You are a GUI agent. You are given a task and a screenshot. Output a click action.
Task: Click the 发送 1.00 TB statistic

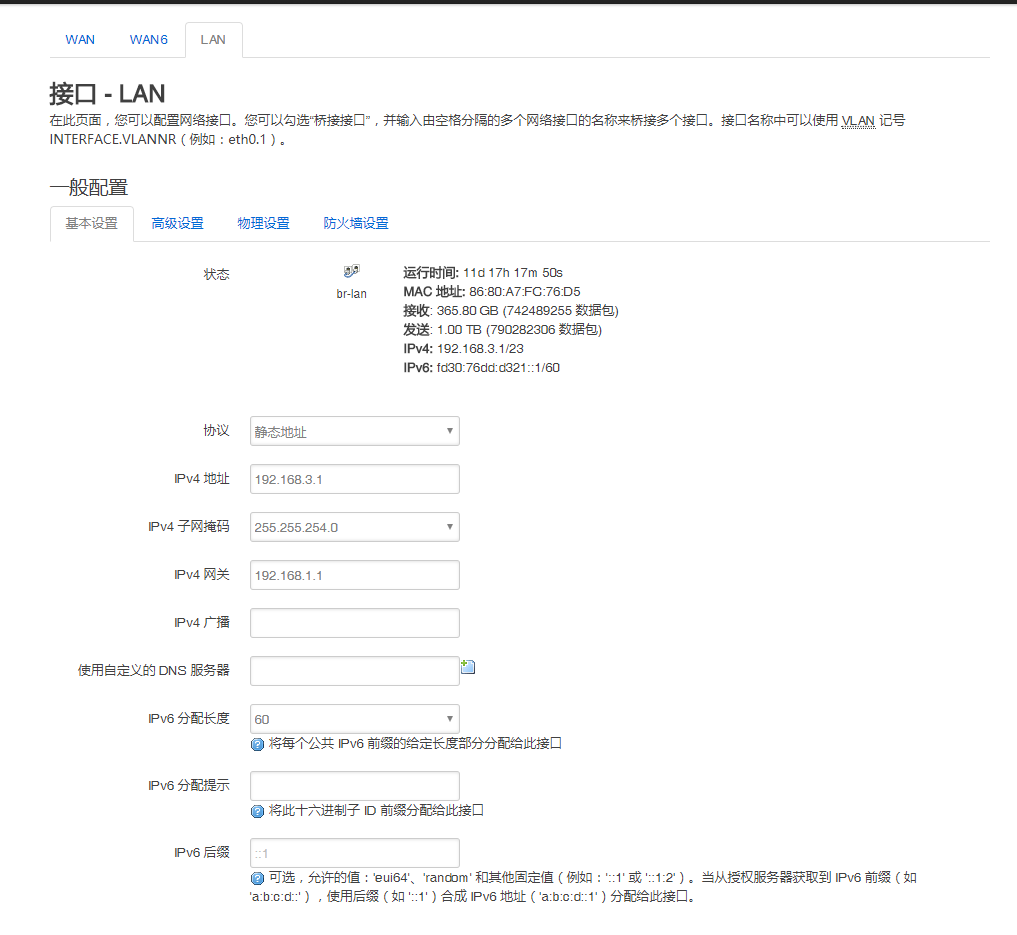pos(503,329)
